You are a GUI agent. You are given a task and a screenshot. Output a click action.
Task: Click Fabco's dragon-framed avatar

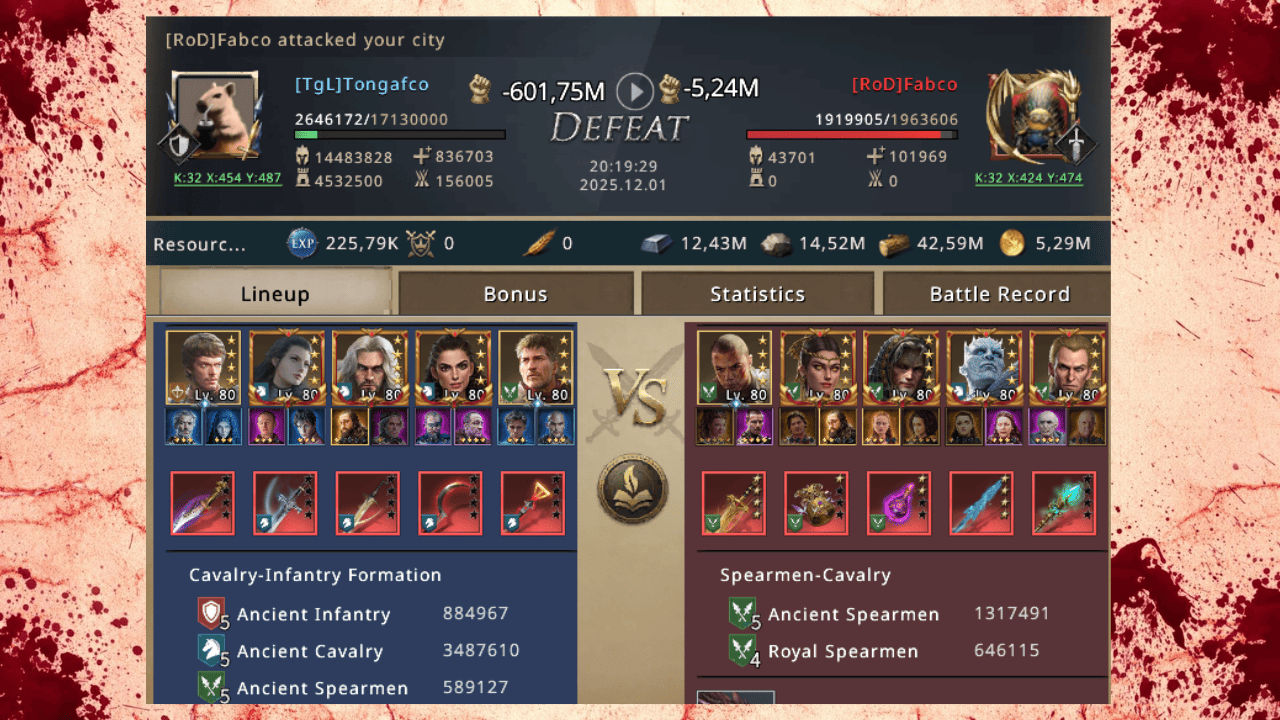(x=1033, y=115)
